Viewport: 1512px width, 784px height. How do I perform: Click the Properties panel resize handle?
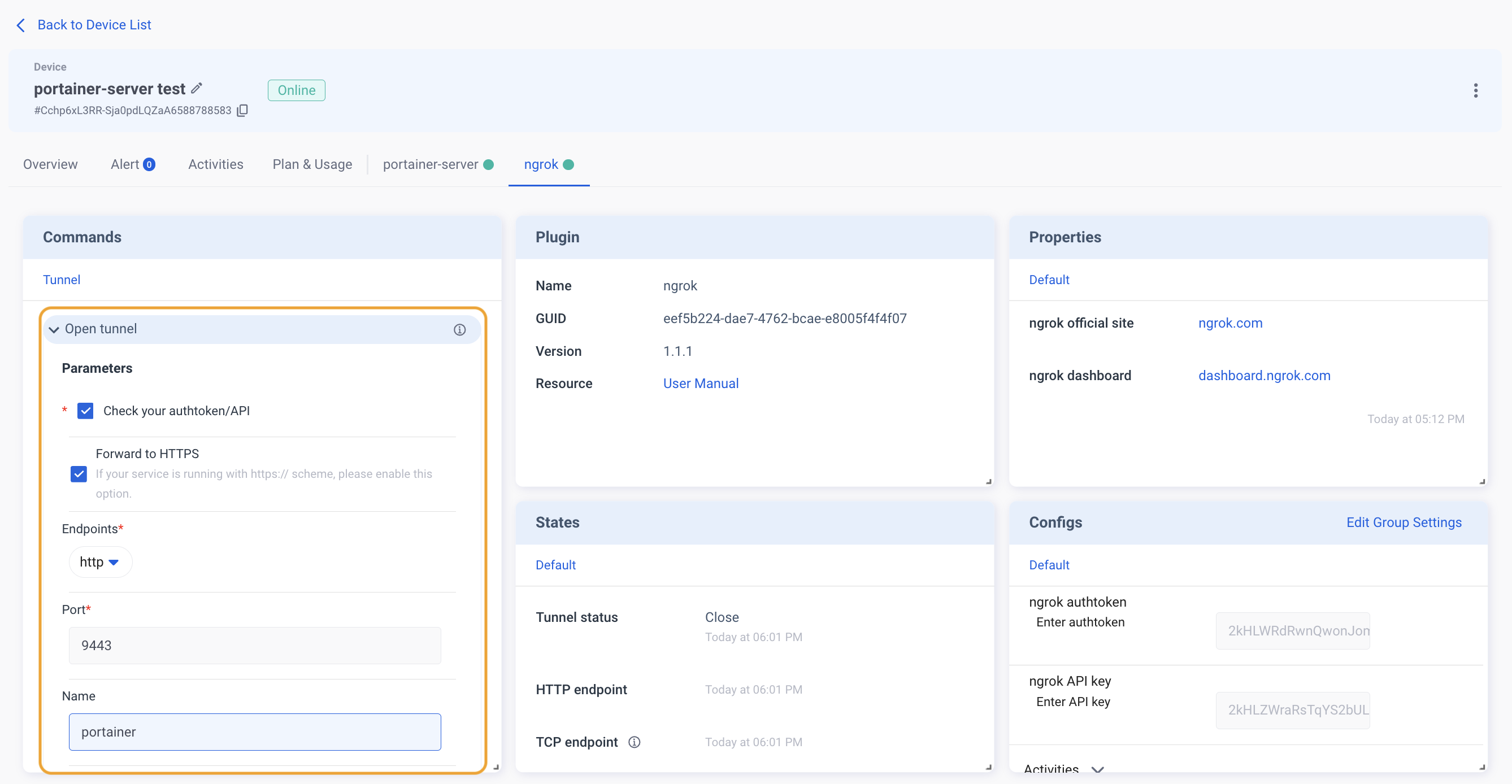click(x=1482, y=482)
